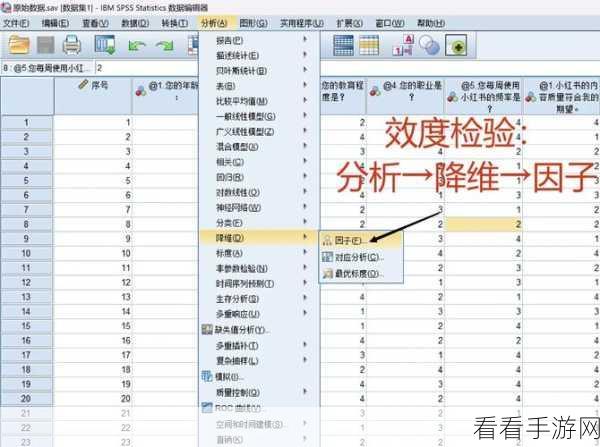Image resolution: width=600 pixels, height=447 pixels.
Task: Expand the 描述统计(E) submenu
Action: point(259,55)
